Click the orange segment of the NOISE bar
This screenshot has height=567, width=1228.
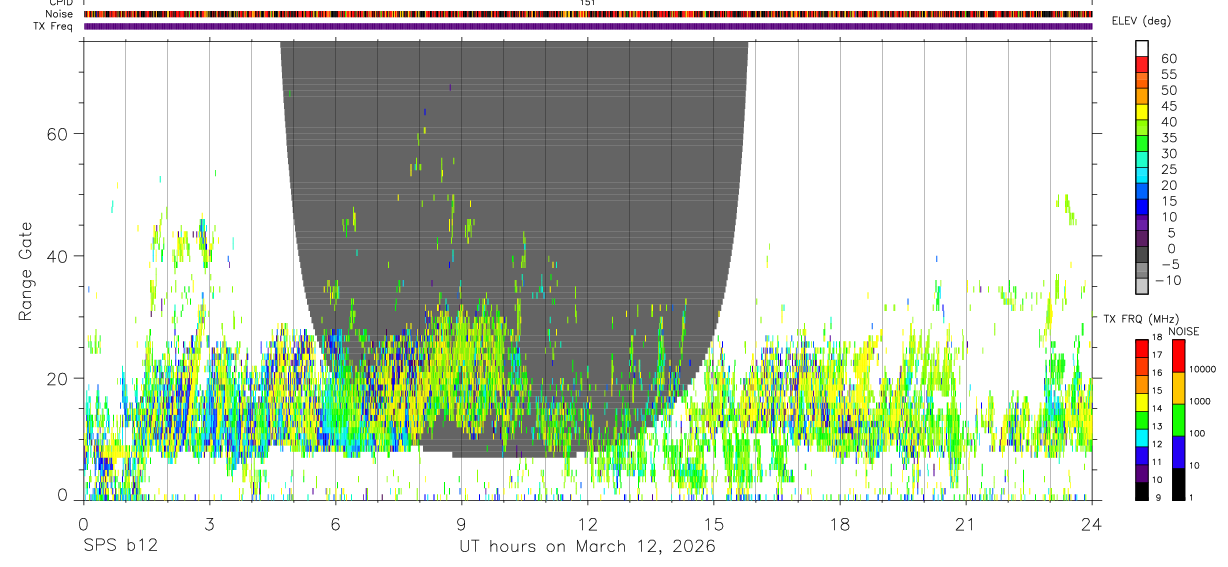(x=1179, y=388)
